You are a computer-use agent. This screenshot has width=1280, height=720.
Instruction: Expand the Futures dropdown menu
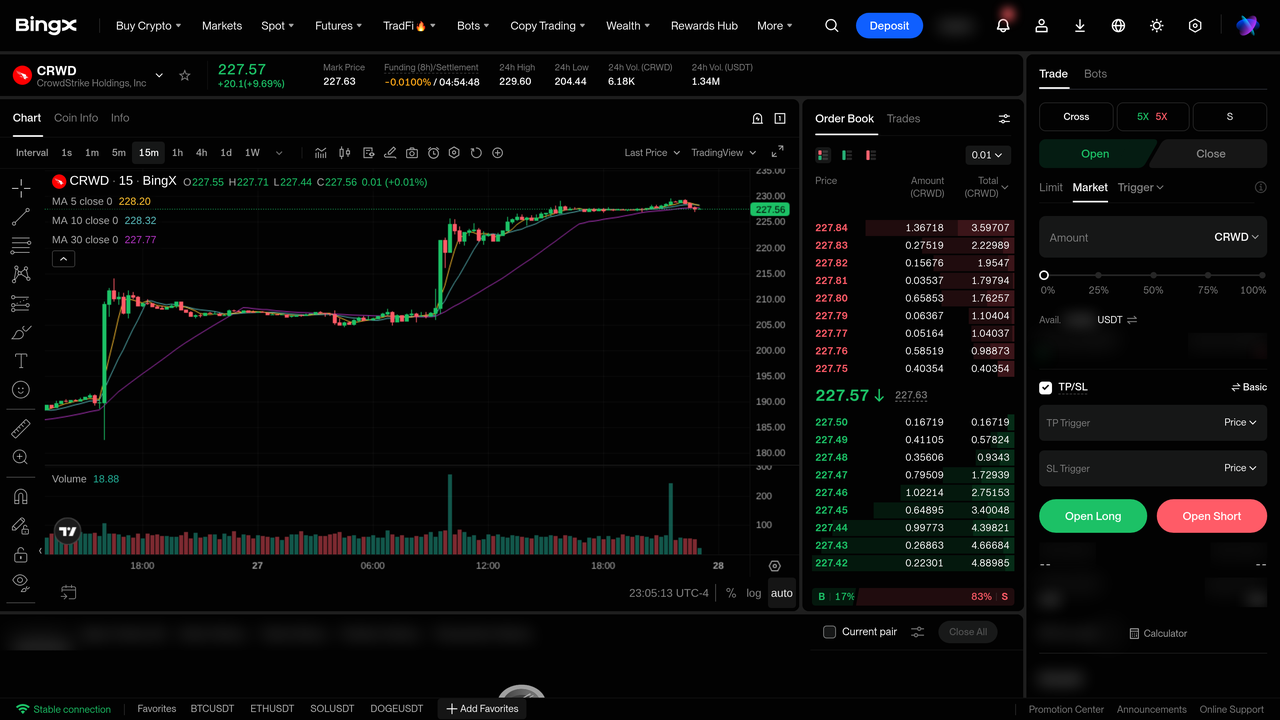pyautogui.click(x=338, y=26)
